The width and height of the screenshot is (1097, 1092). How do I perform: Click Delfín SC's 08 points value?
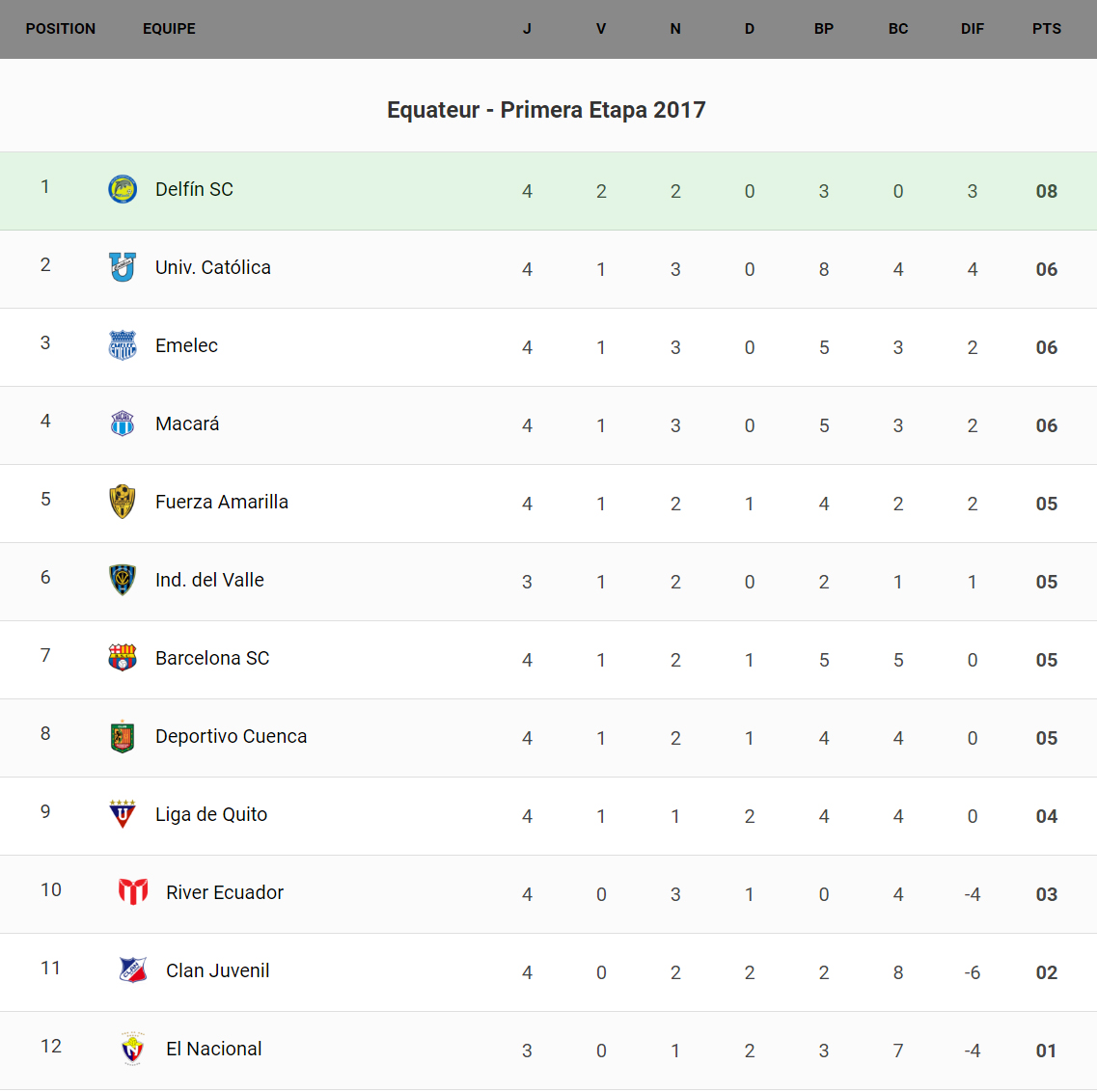tap(1047, 191)
